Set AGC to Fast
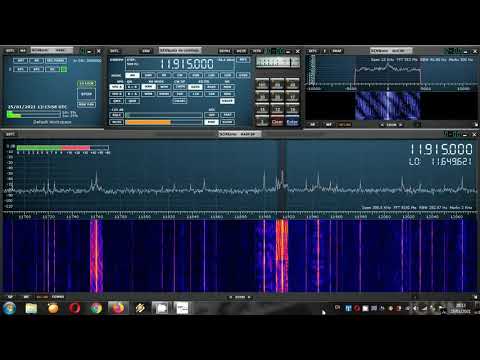Image resolution: width=480 pixels, height=360 pixels. (x=227, y=115)
